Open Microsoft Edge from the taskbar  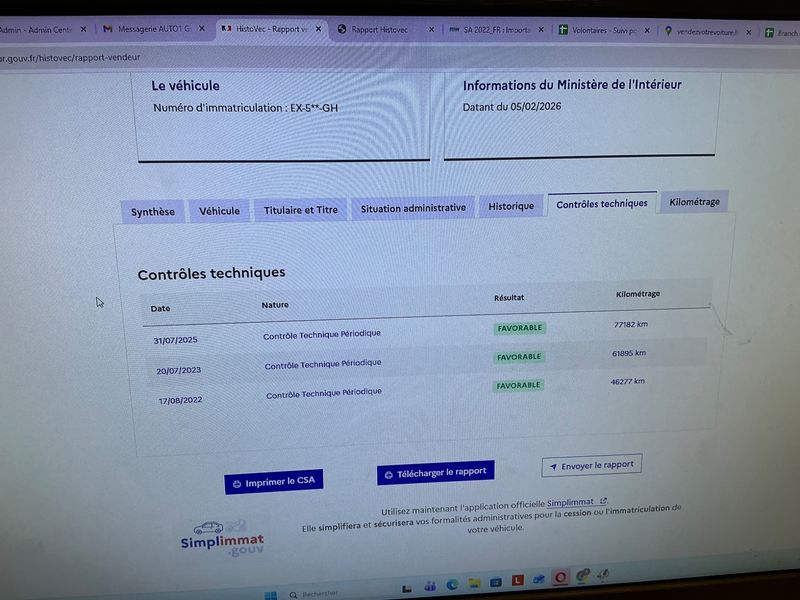(452, 583)
